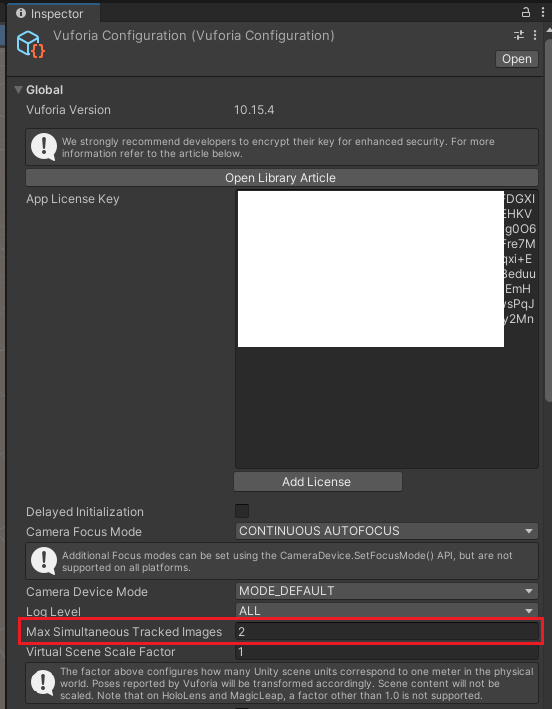This screenshot has width=552, height=709.
Task: Click the Open button
Action: point(517,59)
